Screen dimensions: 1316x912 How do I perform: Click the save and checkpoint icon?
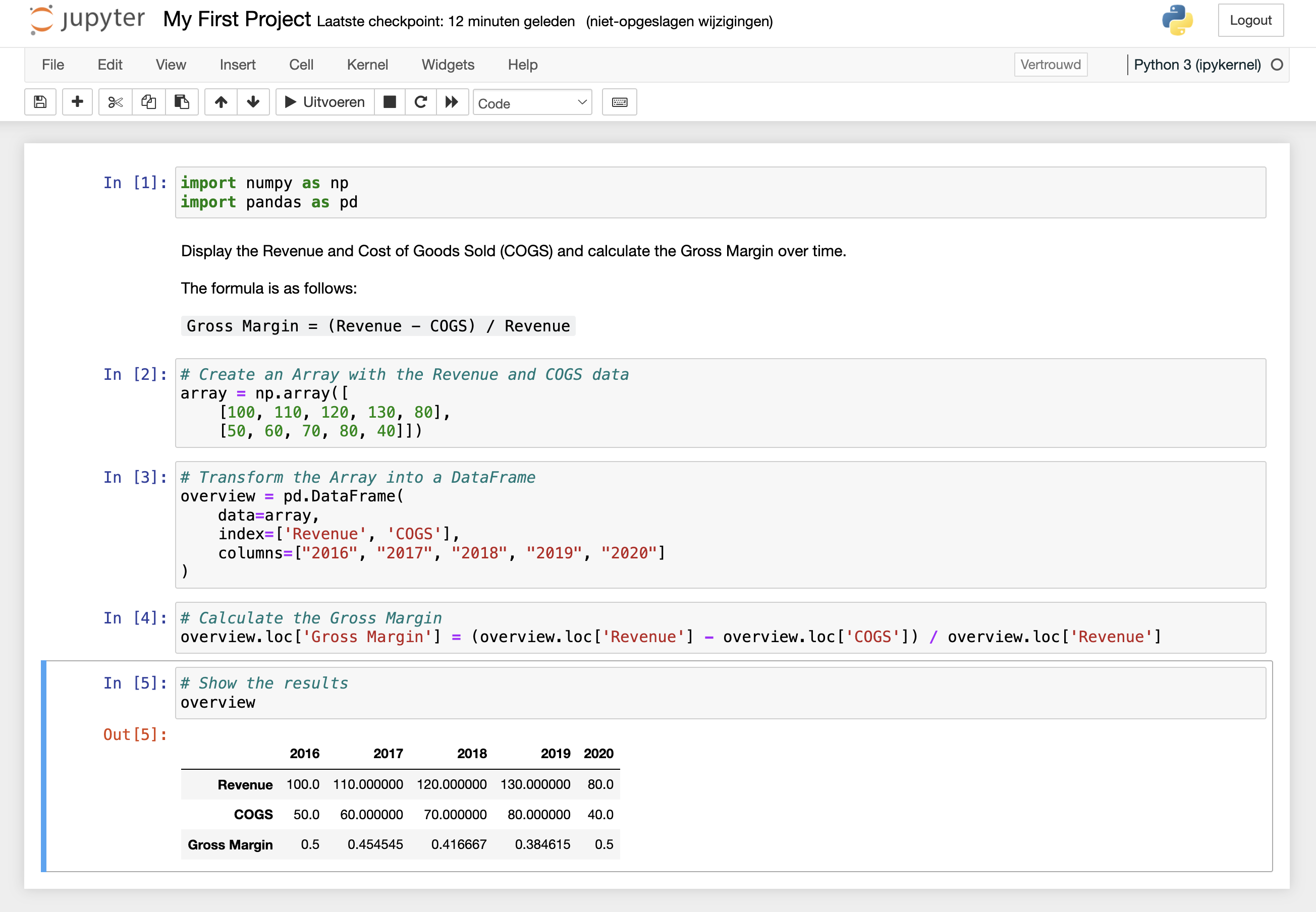[x=40, y=102]
